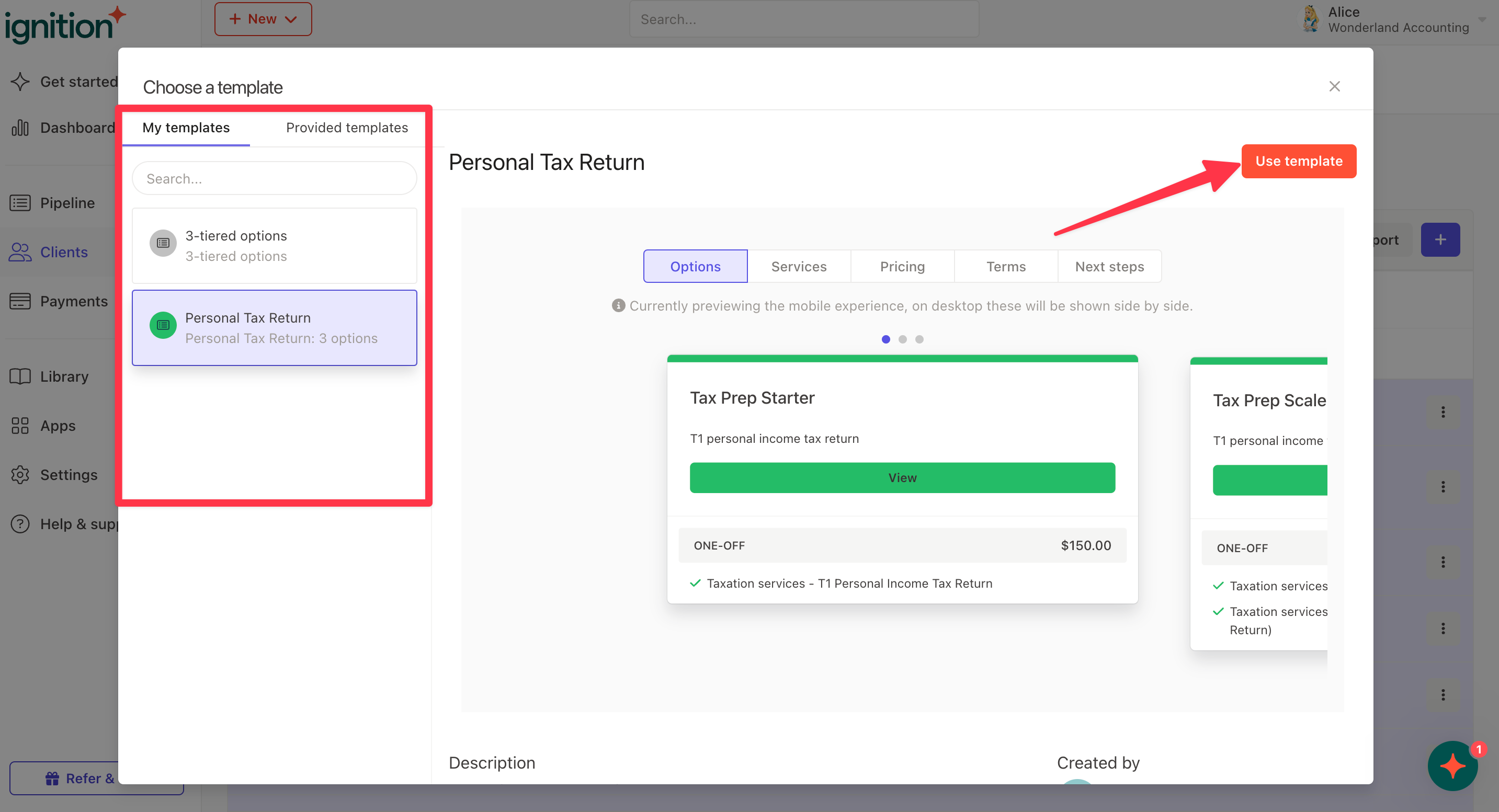Switch to the My templates tab
The width and height of the screenshot is (1499, 812).
186,128
